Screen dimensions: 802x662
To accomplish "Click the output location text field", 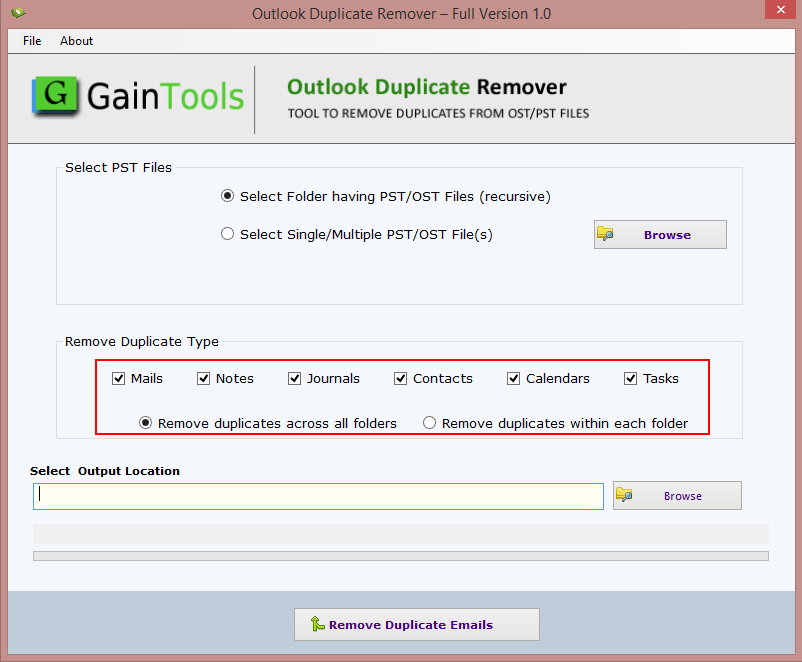I will click(318, 496).
